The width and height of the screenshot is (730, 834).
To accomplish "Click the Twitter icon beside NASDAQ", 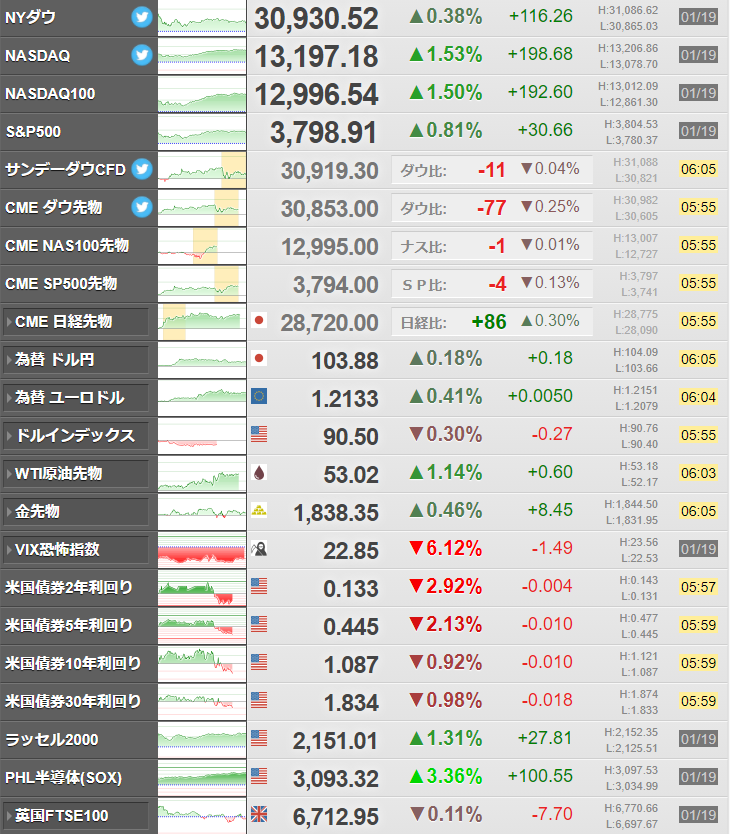I will click(142, 55).
